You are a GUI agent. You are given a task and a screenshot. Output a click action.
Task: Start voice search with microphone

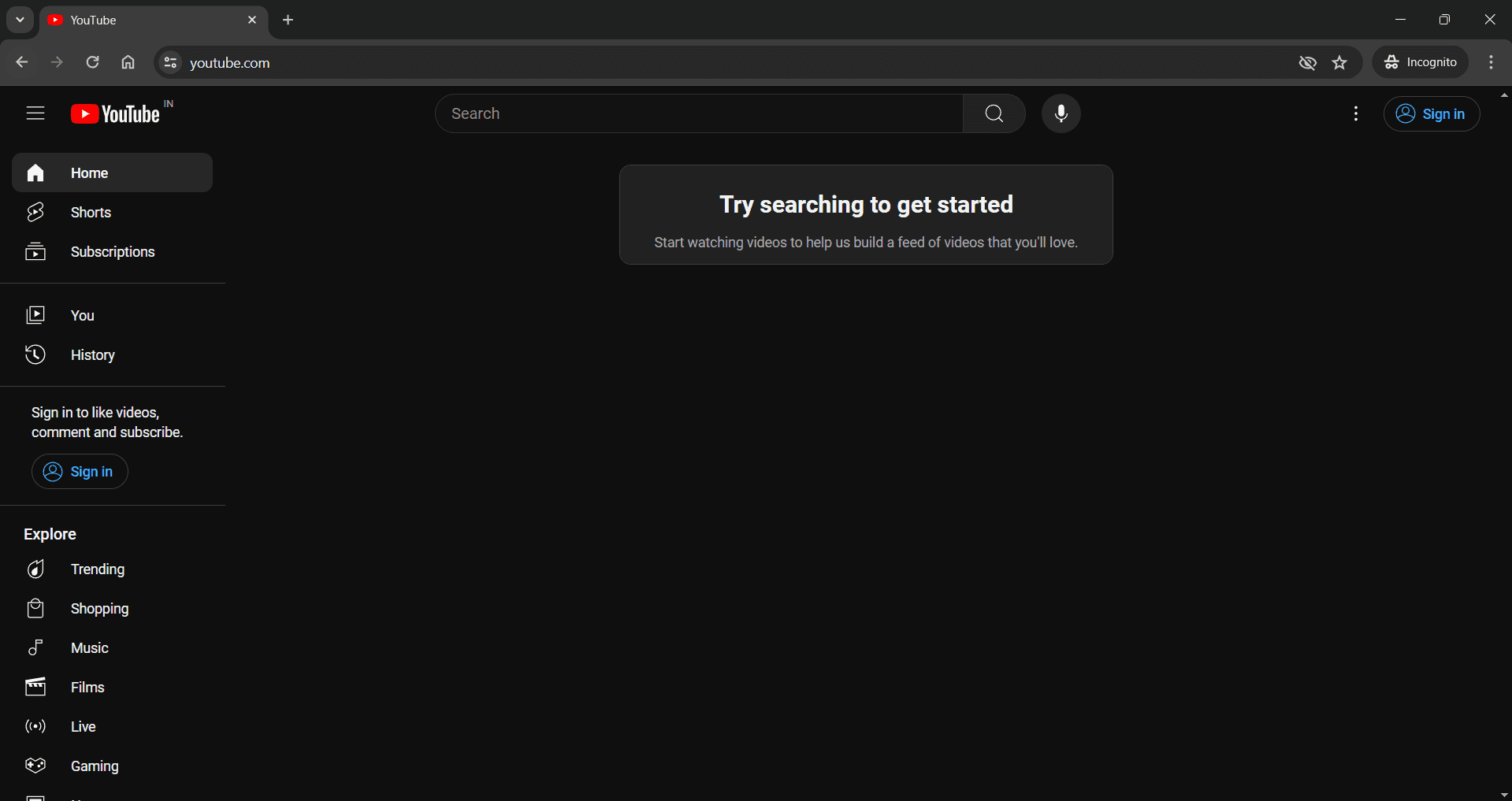[1061, 113]
